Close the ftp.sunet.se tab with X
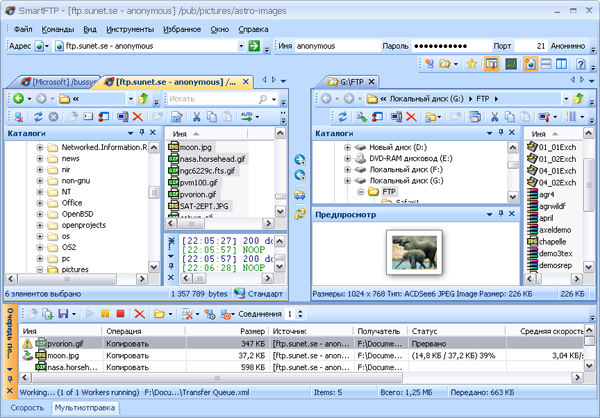Viewport: 600px width, 418px height. (x=246, y=82)
